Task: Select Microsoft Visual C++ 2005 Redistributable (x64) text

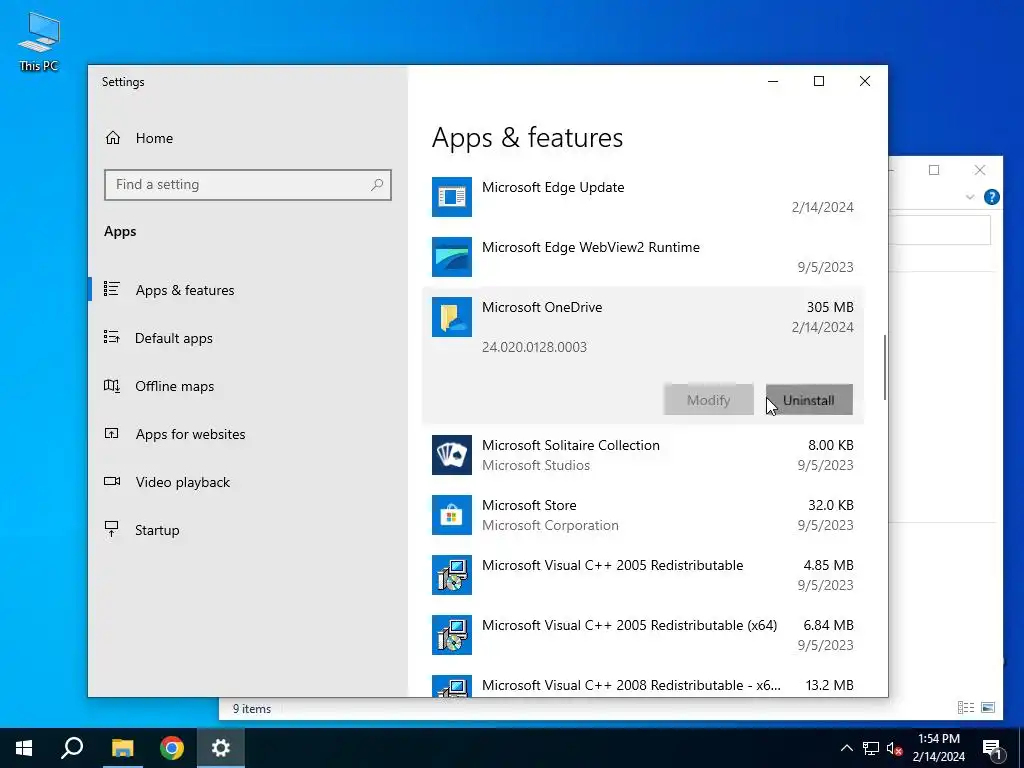Action: [630, 626]
